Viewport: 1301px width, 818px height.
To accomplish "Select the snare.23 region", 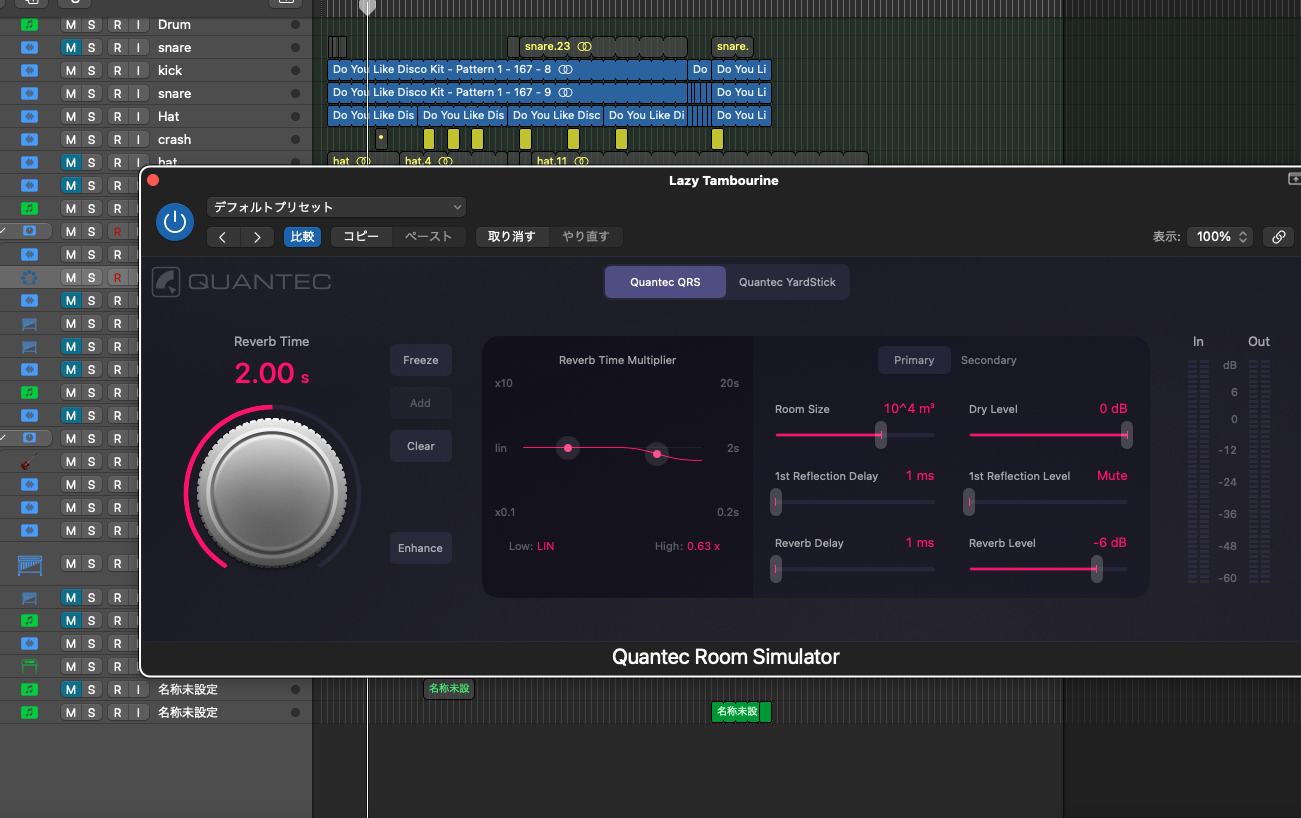I will point(603,47).
